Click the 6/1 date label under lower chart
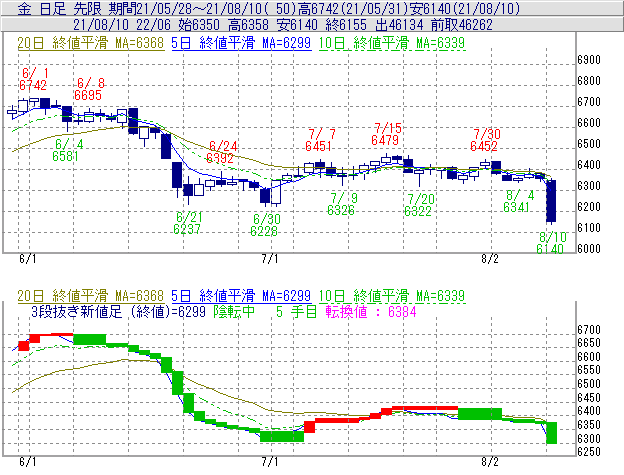This screenshot has height=475, width=624. [x=27, y=462]
